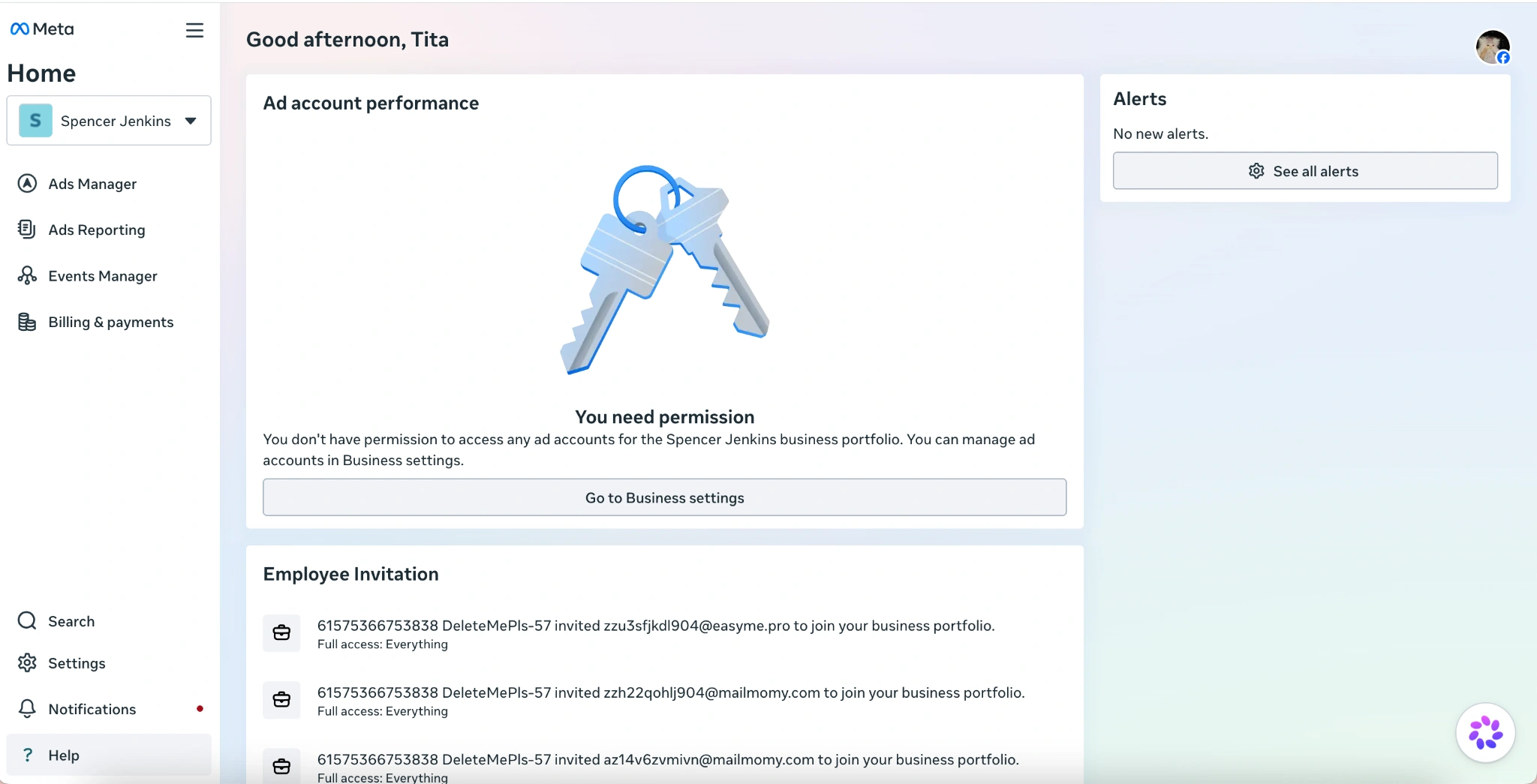
Task: Open Settings from sidebar
Action: [109, 663]
